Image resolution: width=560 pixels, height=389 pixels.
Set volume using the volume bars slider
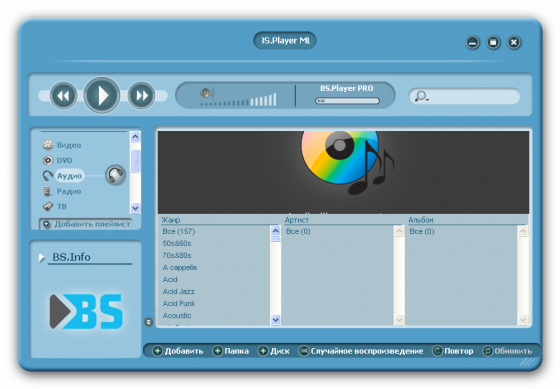pos(239,100)
